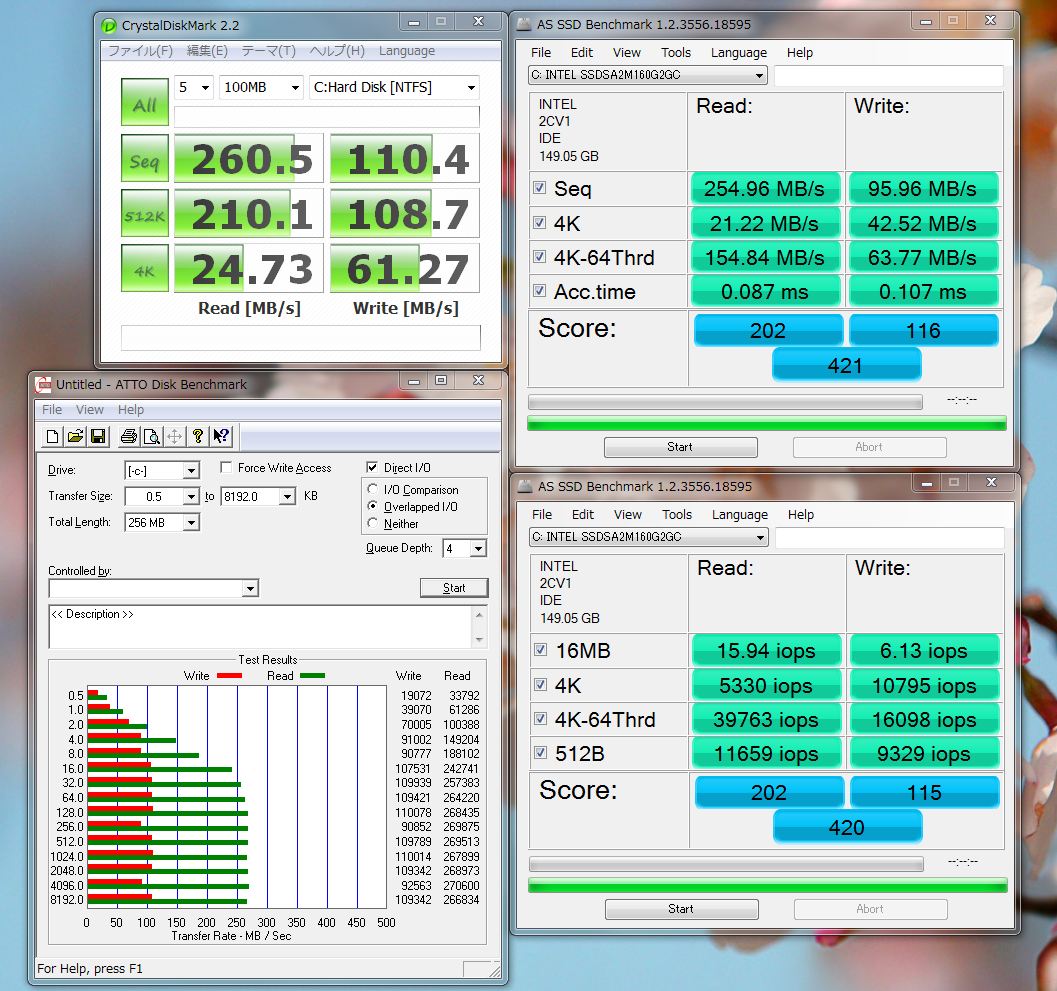Click the 260.5 sequential read result
This screenshot has height=991, width=1057.
click(x=249, y=158)
